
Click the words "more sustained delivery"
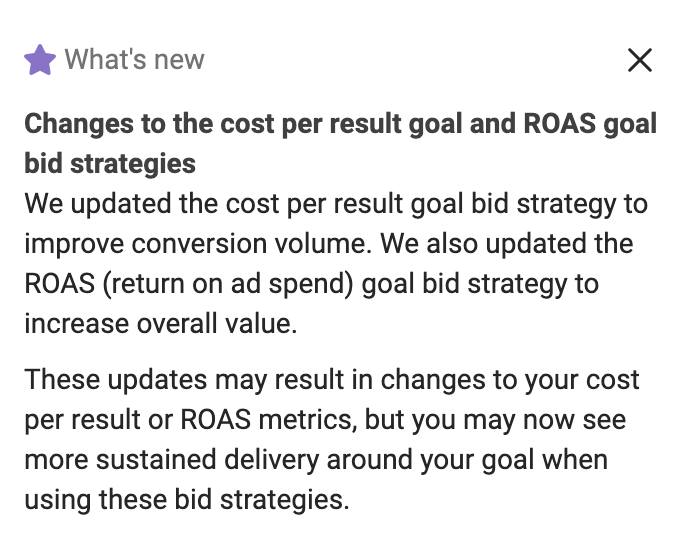172,459
